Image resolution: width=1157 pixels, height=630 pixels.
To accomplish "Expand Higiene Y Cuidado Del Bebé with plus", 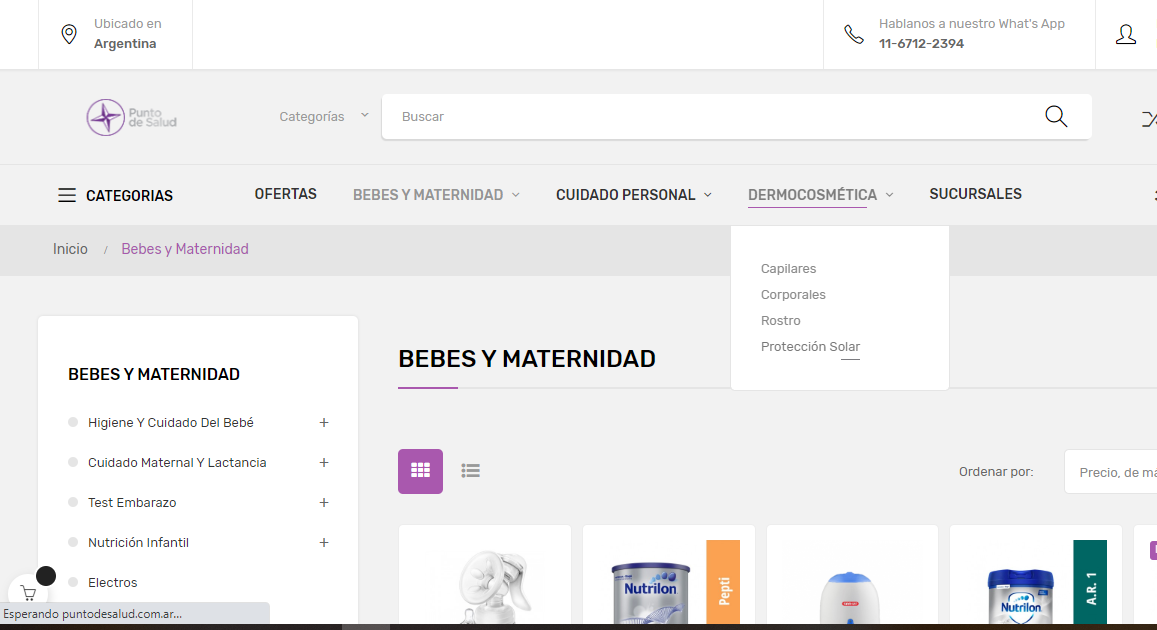I will 323,423.
